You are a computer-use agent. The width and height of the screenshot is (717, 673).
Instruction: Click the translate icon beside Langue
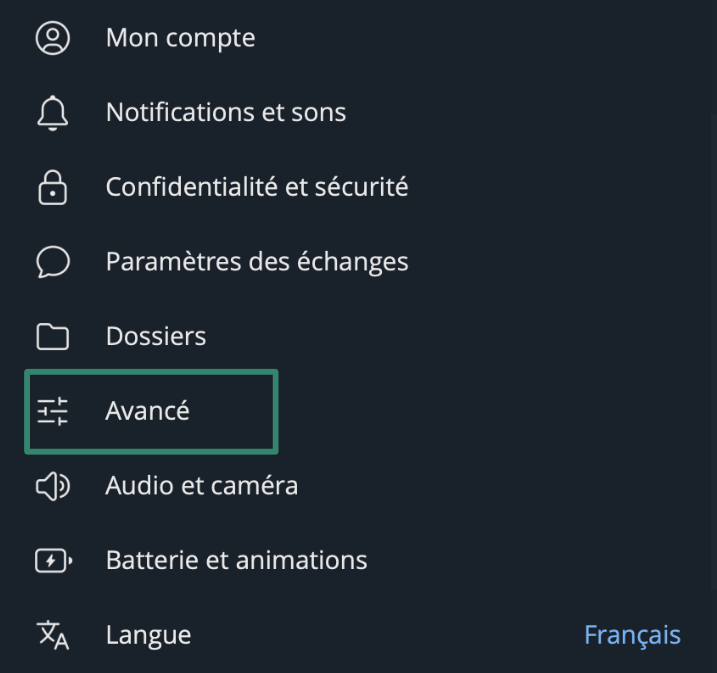53,635
